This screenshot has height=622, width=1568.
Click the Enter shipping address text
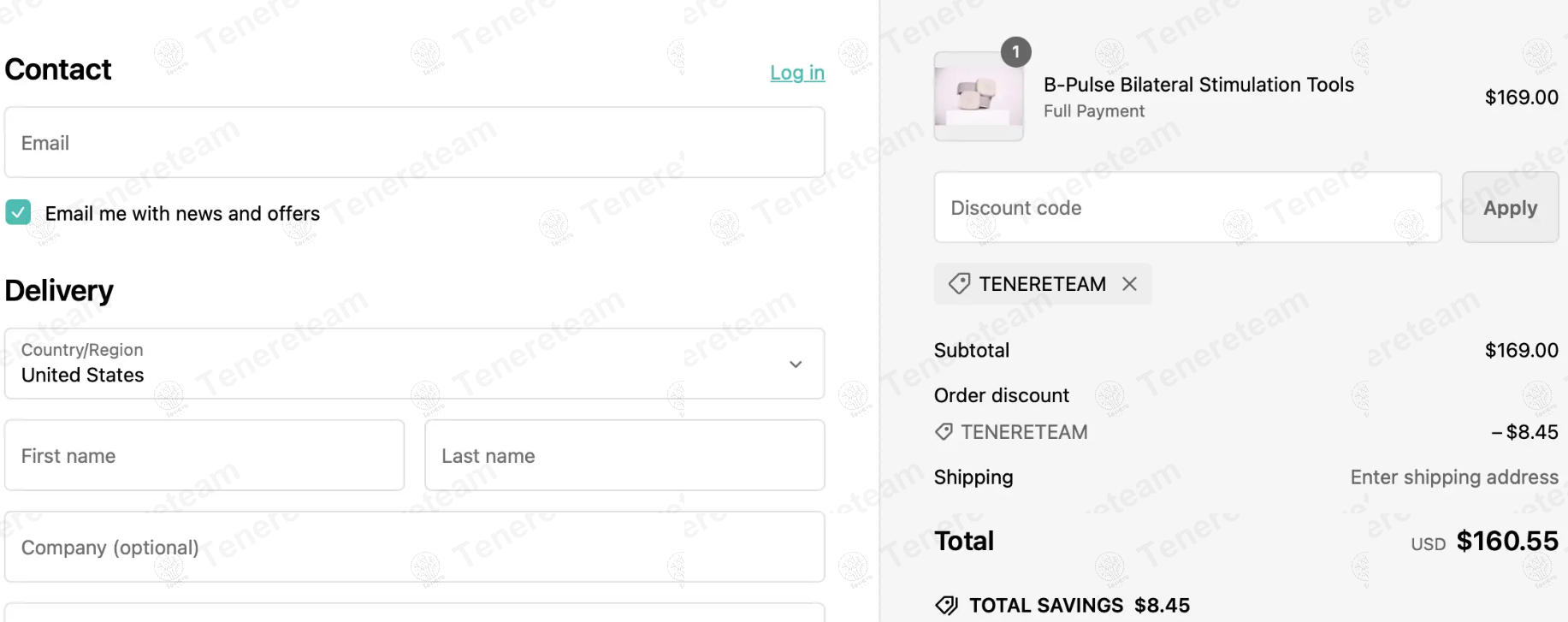point(1453,477)
